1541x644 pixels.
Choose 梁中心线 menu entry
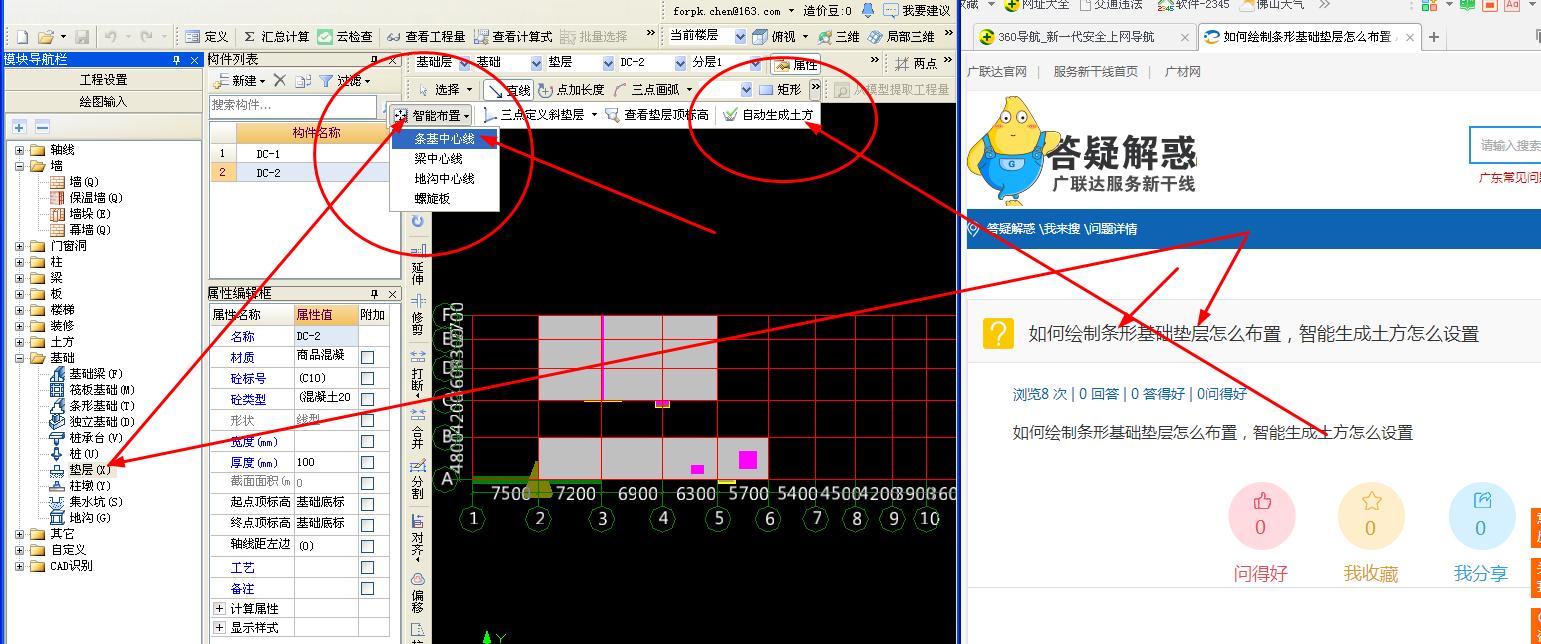(x=444, y=159)
